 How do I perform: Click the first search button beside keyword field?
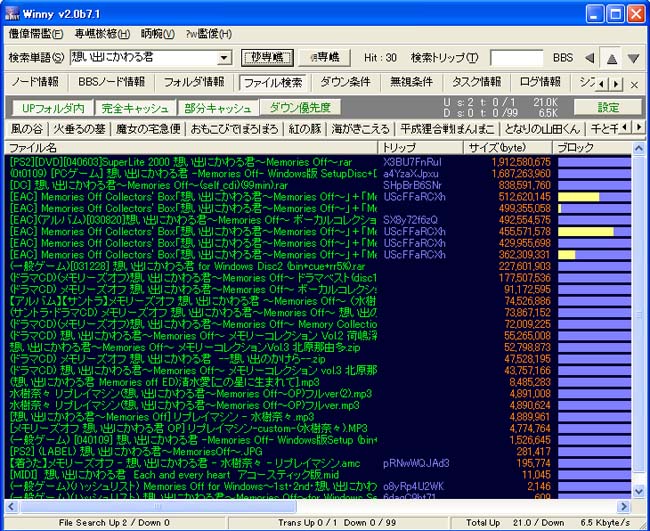pos(267,58)
